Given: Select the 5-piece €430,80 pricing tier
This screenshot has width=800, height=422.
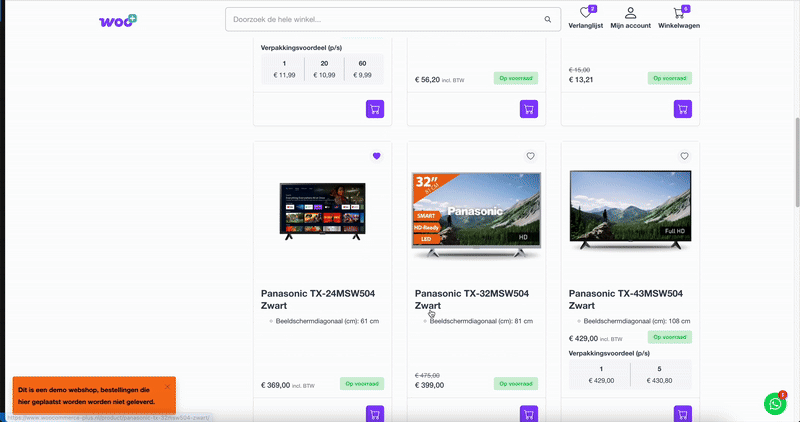Looking at the screenshot, I should point(661,375).
